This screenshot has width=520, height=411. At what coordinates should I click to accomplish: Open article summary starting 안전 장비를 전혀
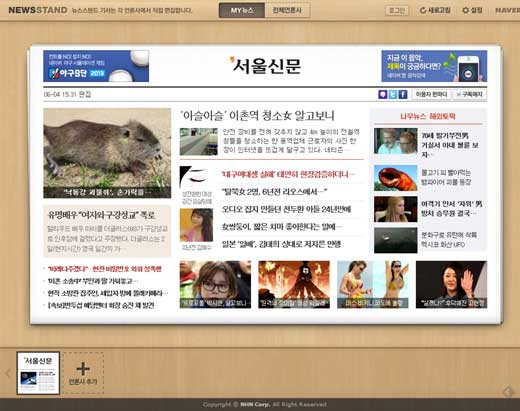pyautogui.click(x=291, y=141)
